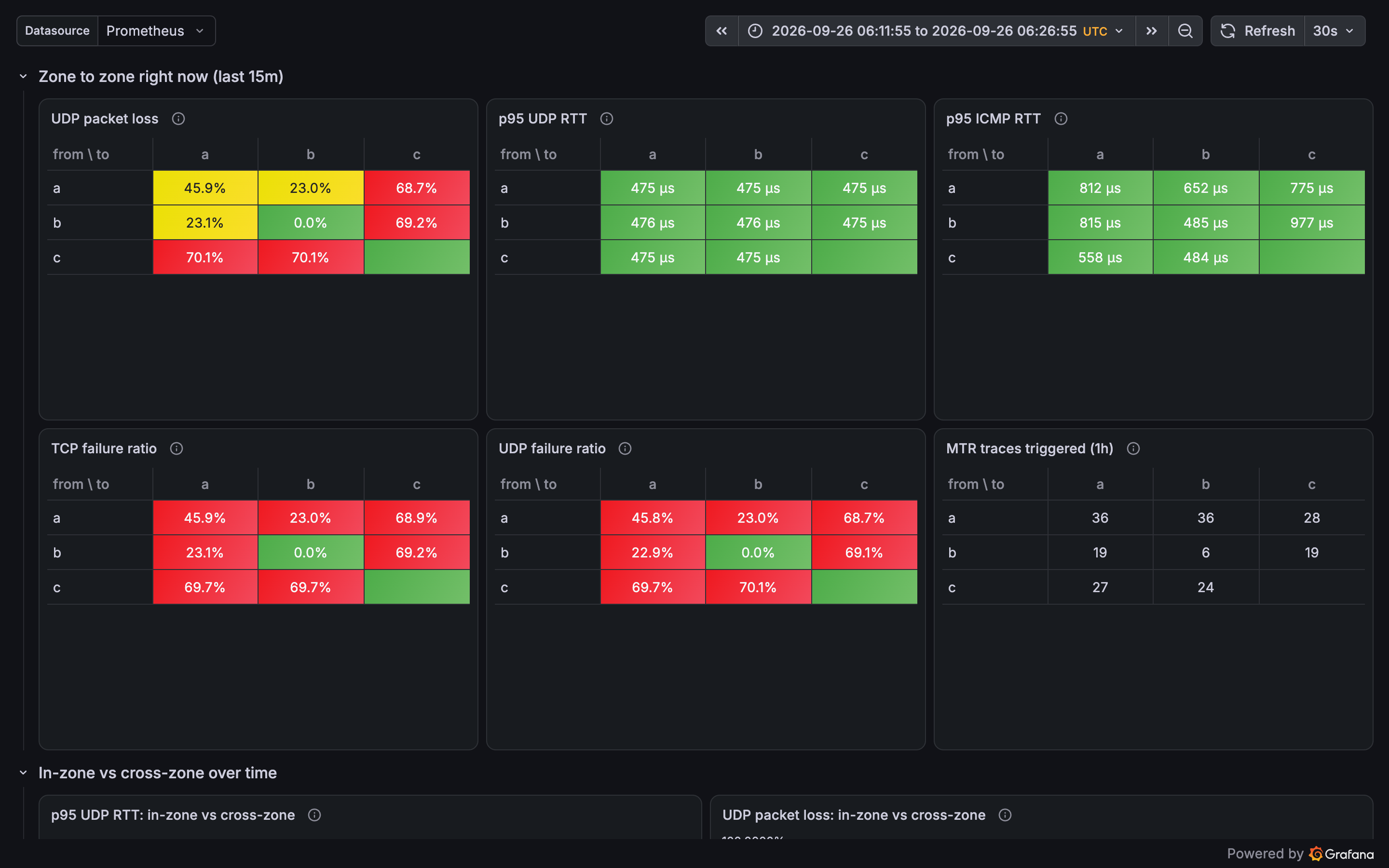Select the 652 µs cell in p95 ICMP RTT
The image size is (1389, 868).
click(1206, 188)
